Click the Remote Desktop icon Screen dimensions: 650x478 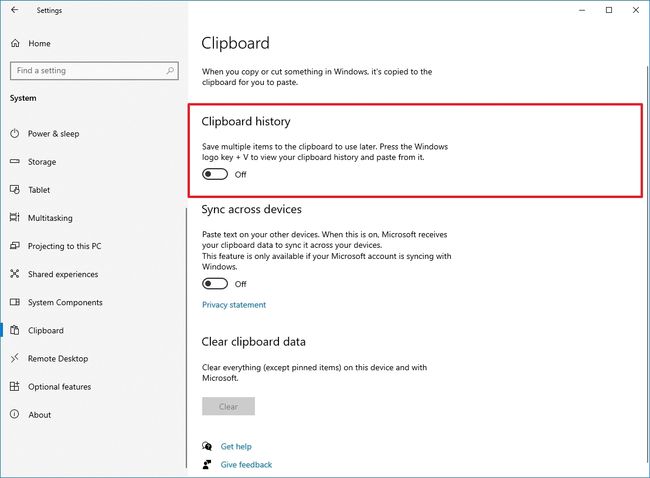[x=15, y=358]
